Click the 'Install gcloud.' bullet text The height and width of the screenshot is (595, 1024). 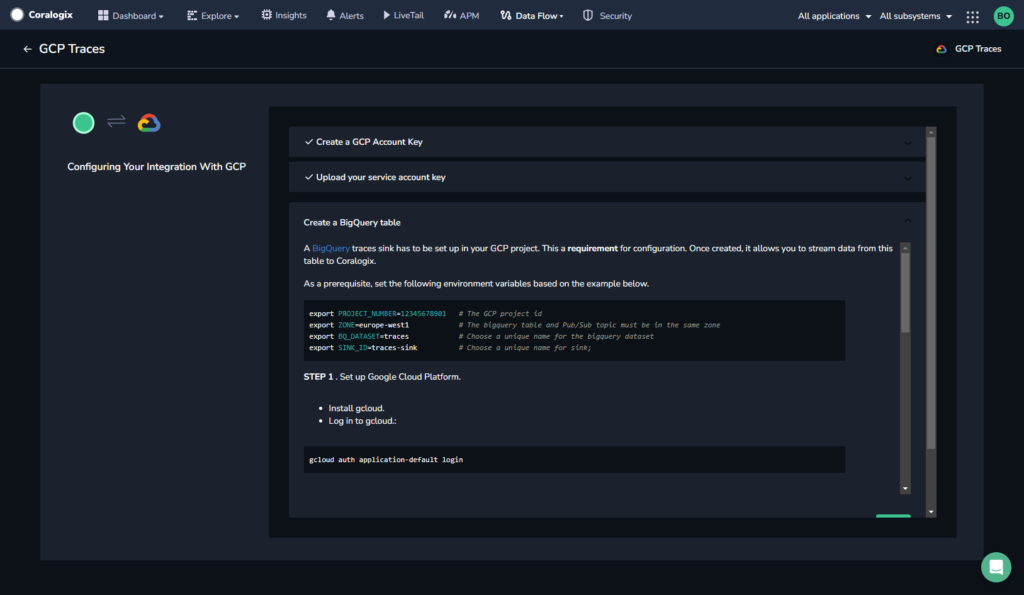(x=357, y=408)
